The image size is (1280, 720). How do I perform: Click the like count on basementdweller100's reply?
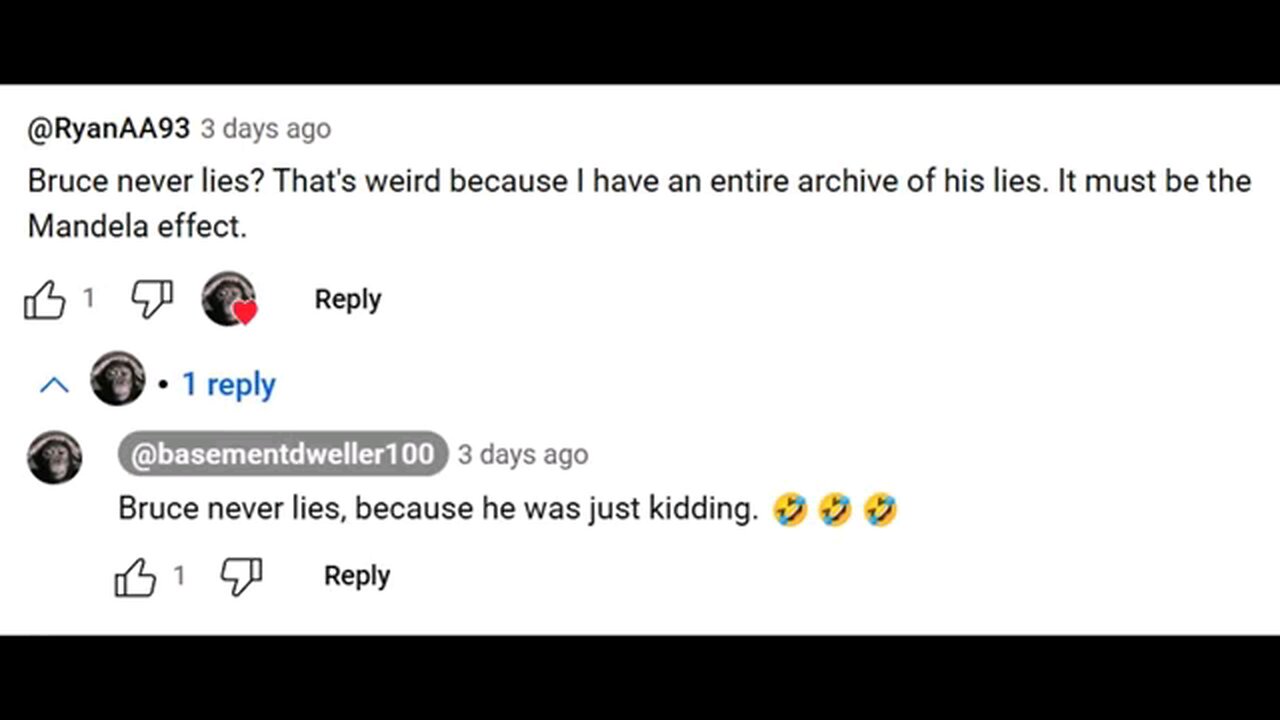tap(179, 575)
